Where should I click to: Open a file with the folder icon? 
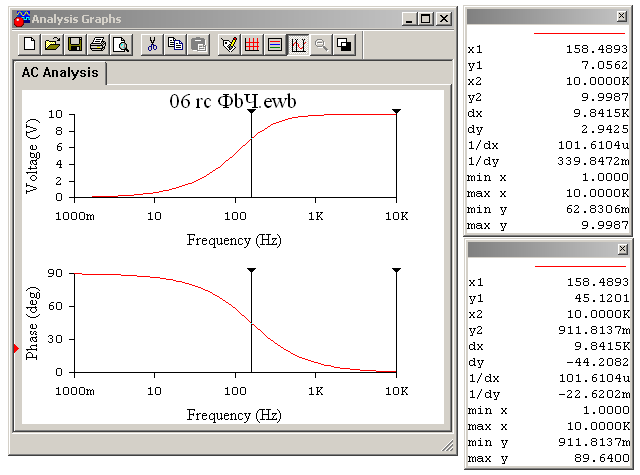(52, 44)
